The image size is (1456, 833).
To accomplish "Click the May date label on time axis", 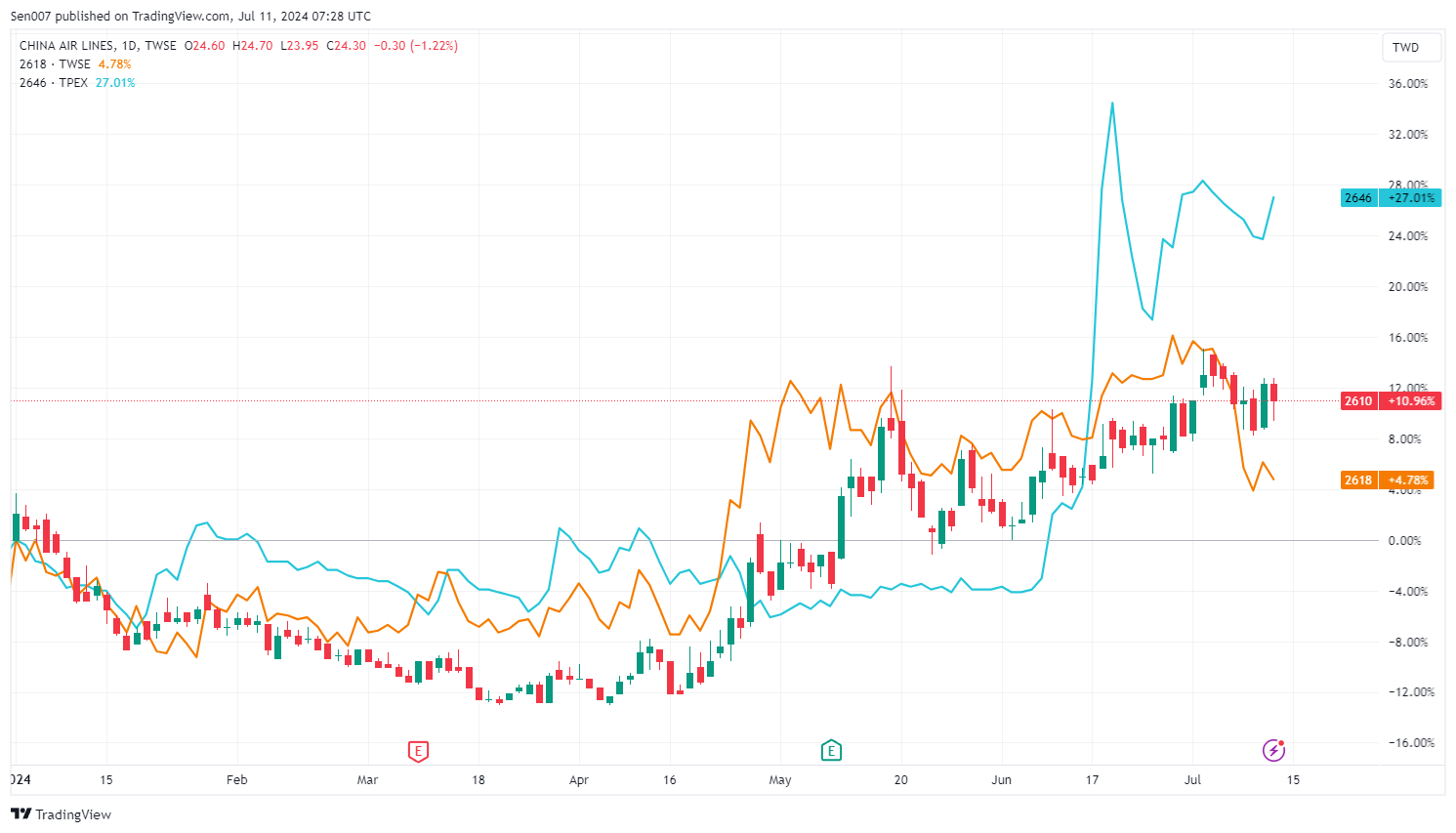I will point(780,780).
